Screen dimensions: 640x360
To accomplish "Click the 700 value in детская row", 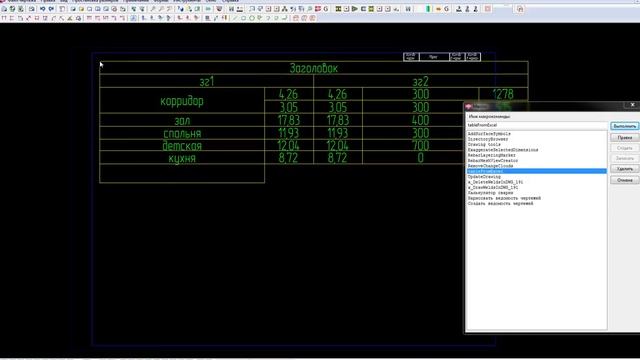I will pos(420,146).
